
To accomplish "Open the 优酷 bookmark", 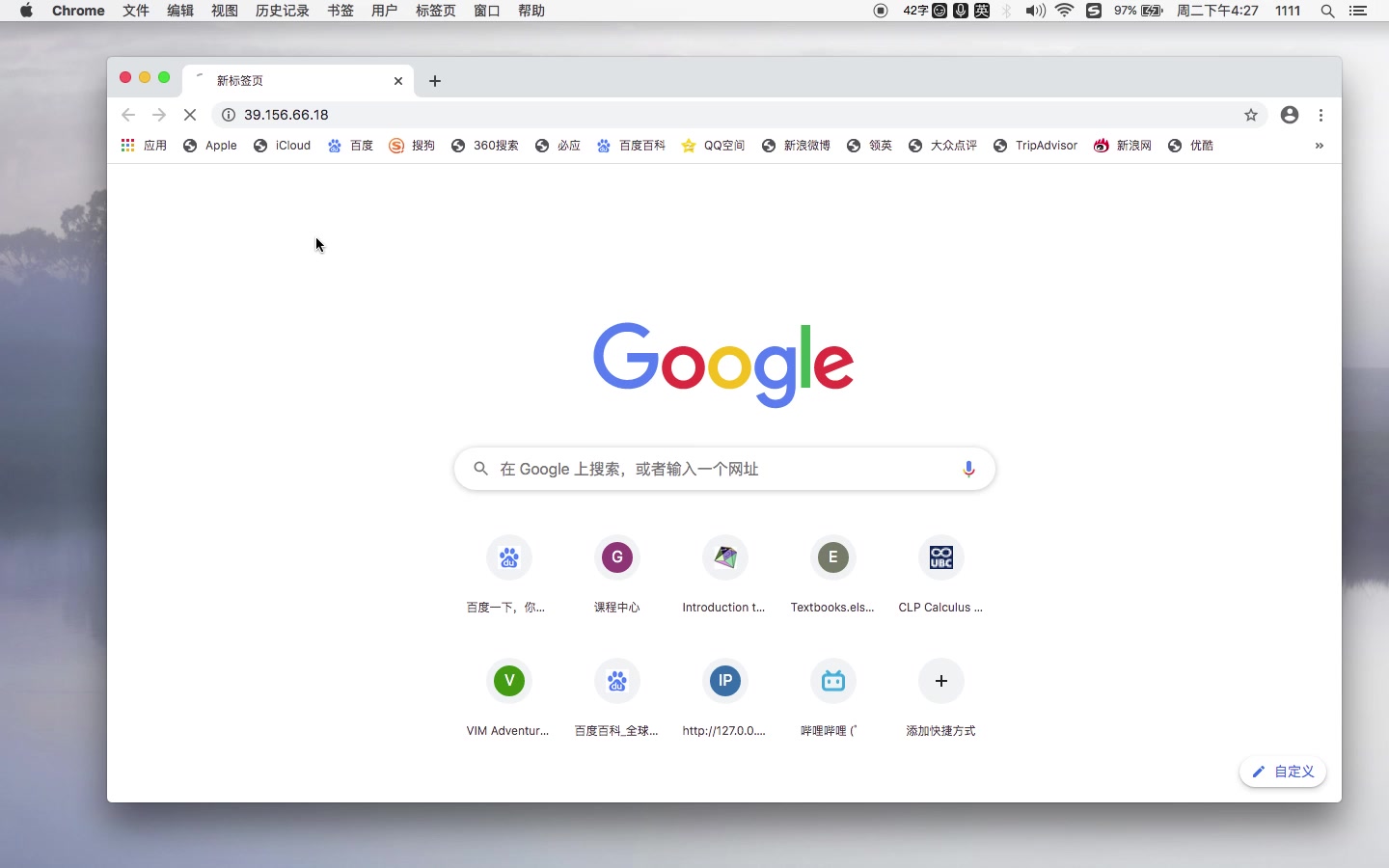I will 1190,146.
